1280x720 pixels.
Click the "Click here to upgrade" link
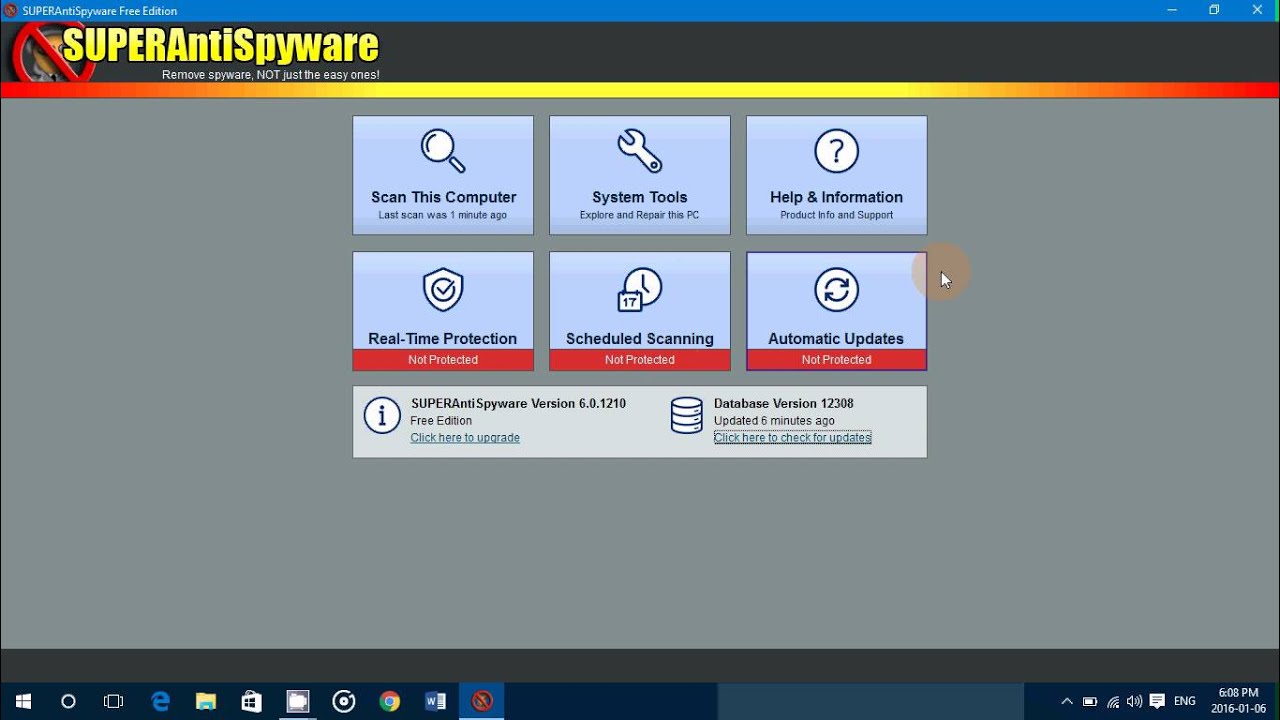point(465,438)
